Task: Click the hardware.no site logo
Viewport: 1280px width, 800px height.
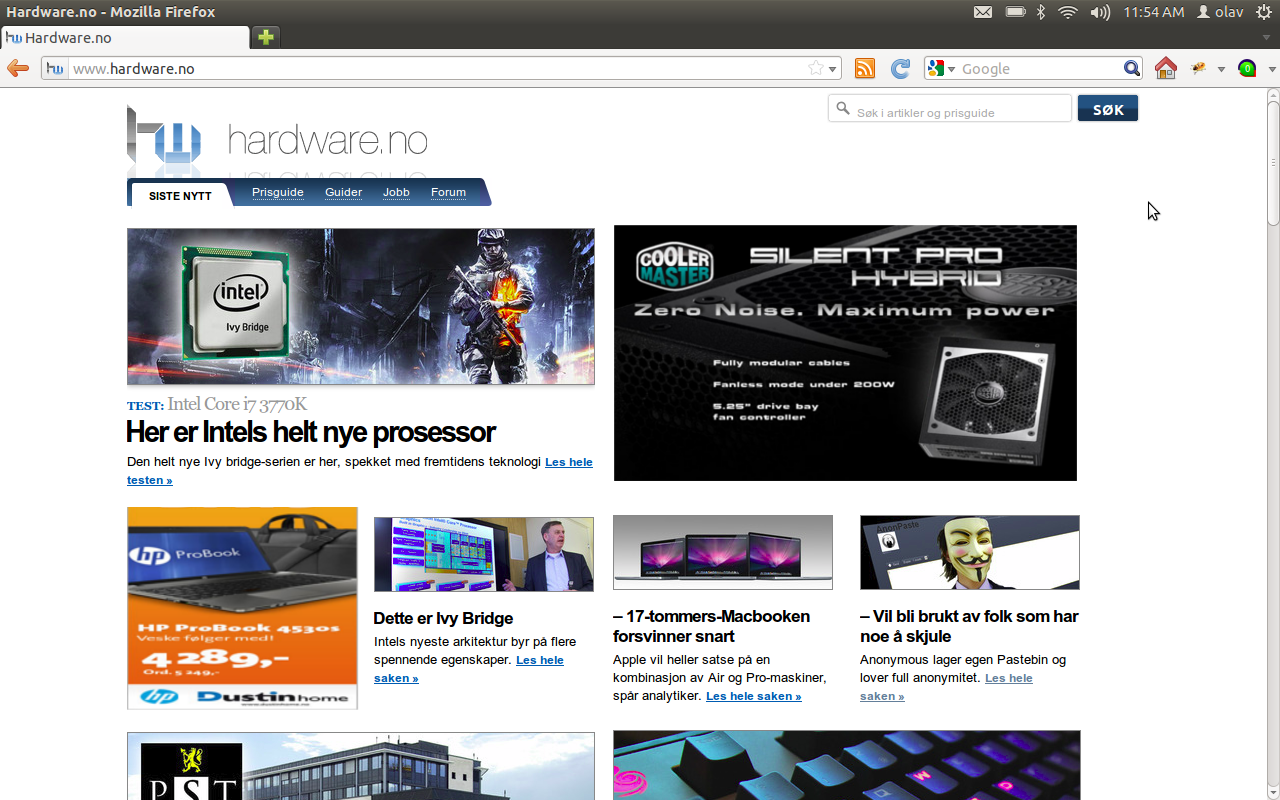Action: click(277, 140)
